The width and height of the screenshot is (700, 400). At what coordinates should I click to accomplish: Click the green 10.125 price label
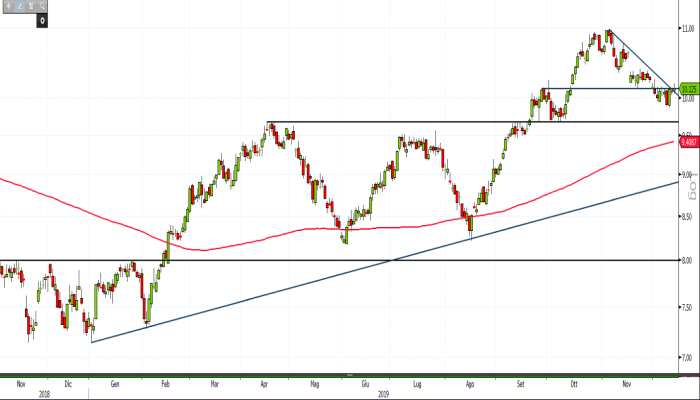[x=687, y=88]
